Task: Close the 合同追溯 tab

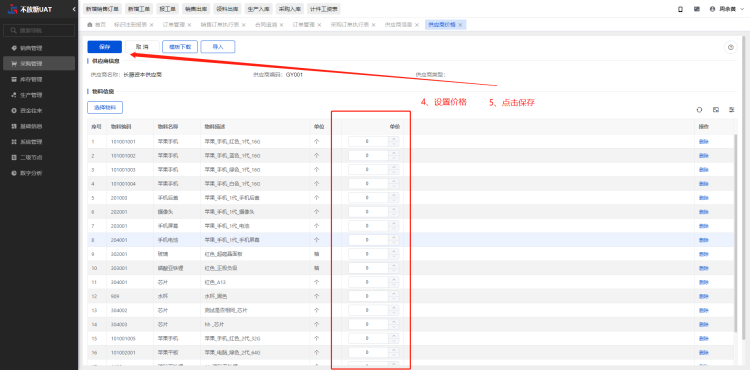Action: coord(281,25)
